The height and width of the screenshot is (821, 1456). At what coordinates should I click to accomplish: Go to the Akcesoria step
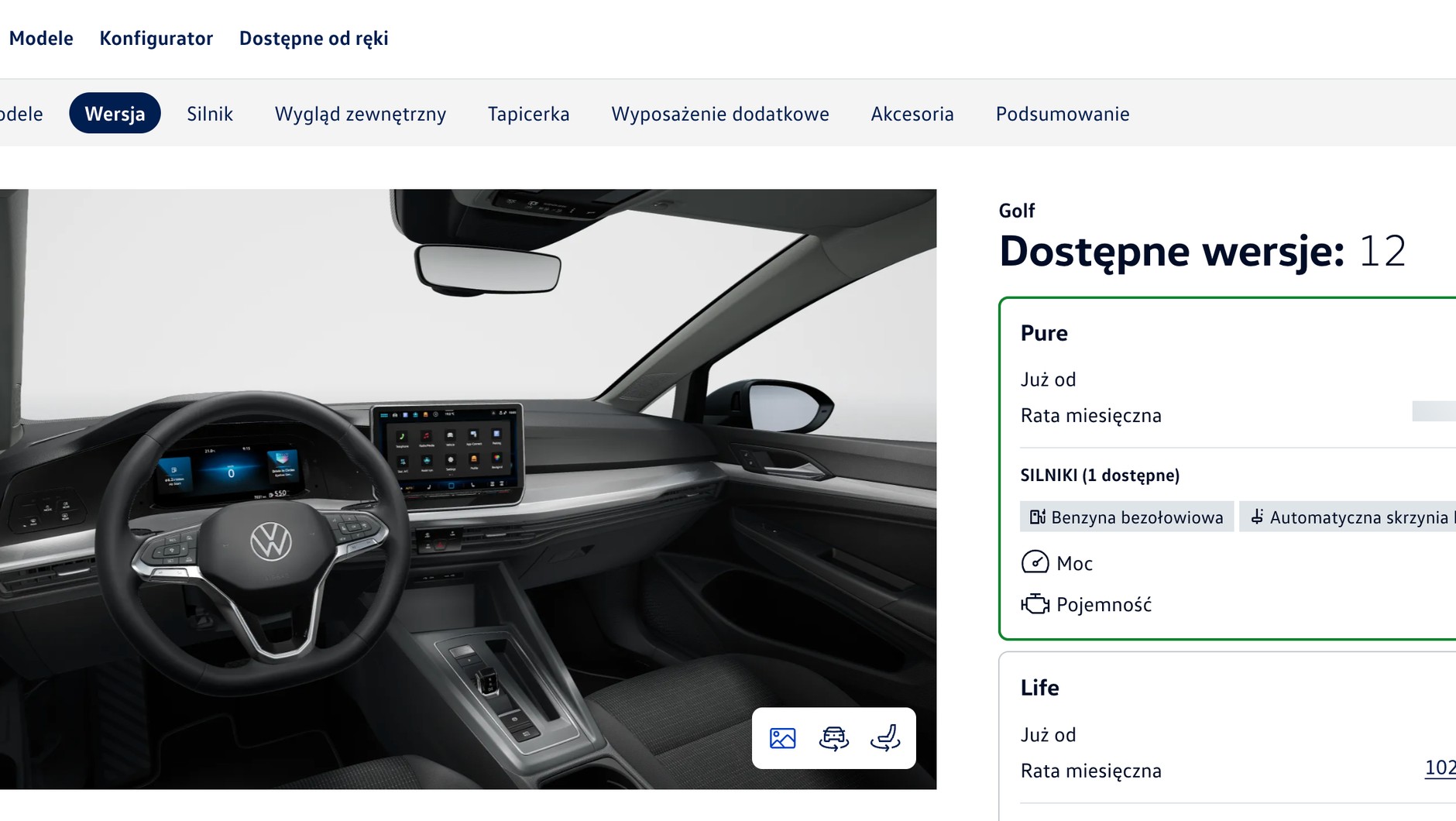[x=912, y=114]
